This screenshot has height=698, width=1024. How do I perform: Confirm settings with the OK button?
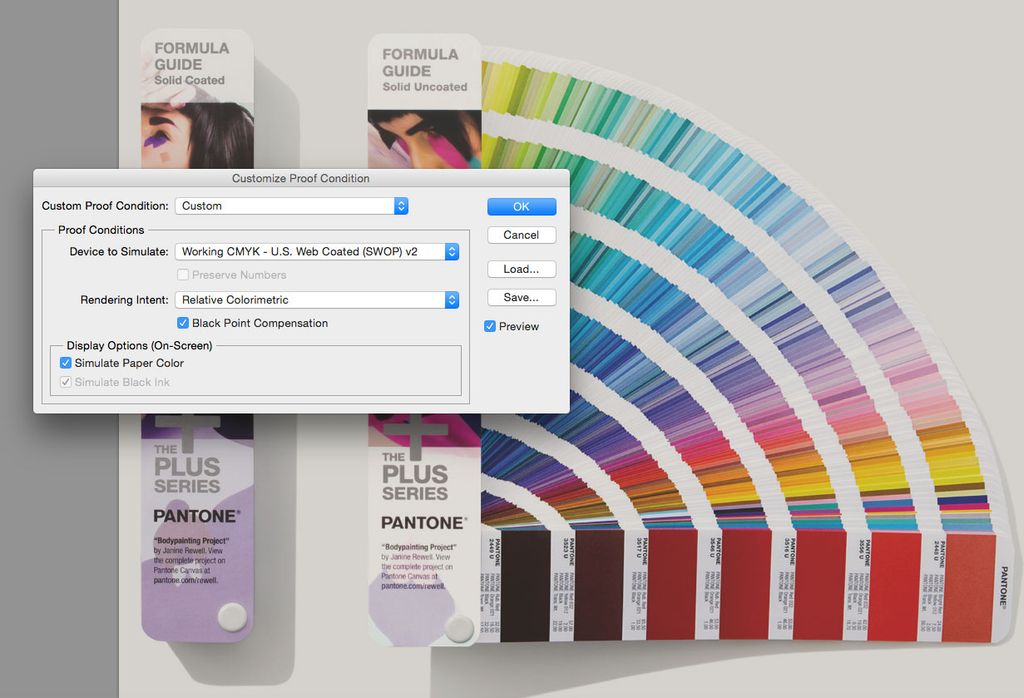(521, 206)
